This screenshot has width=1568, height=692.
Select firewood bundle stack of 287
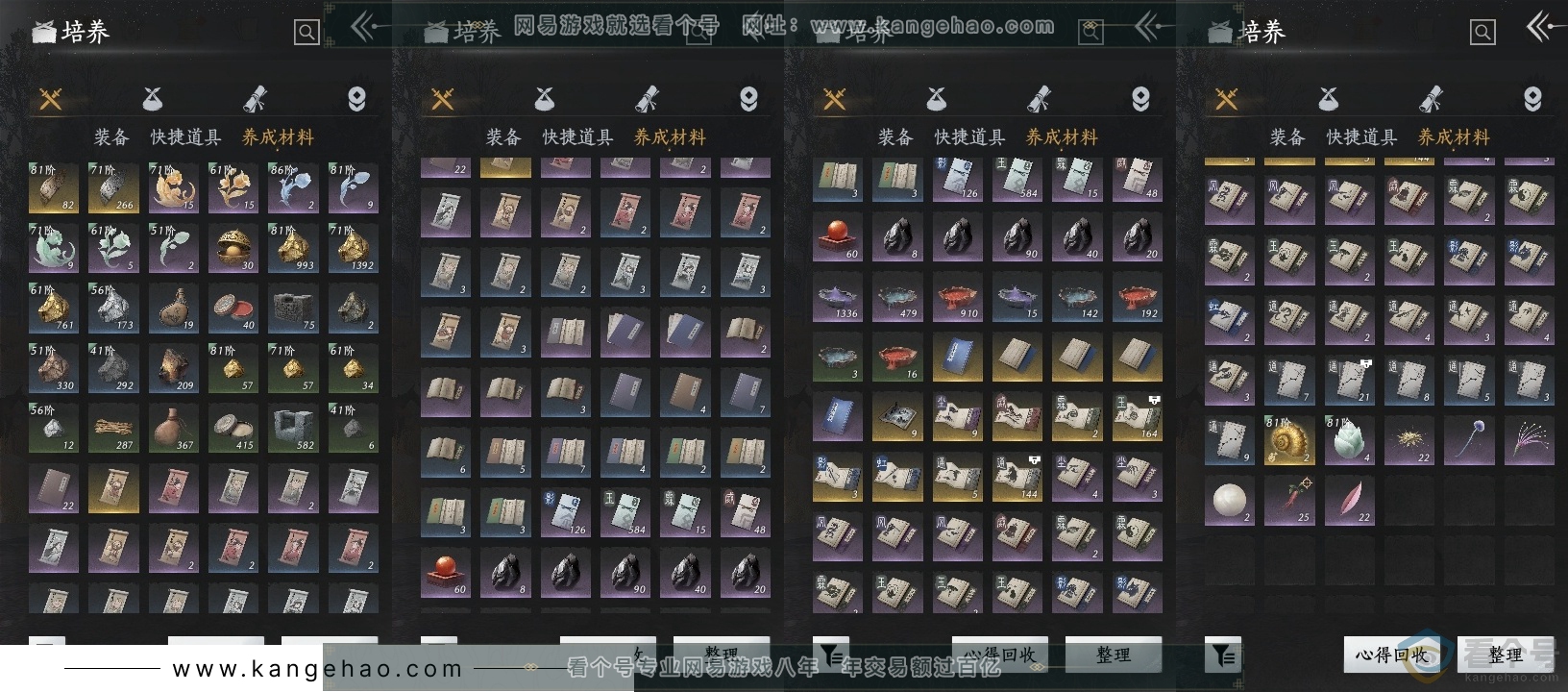tap(112, 427)
